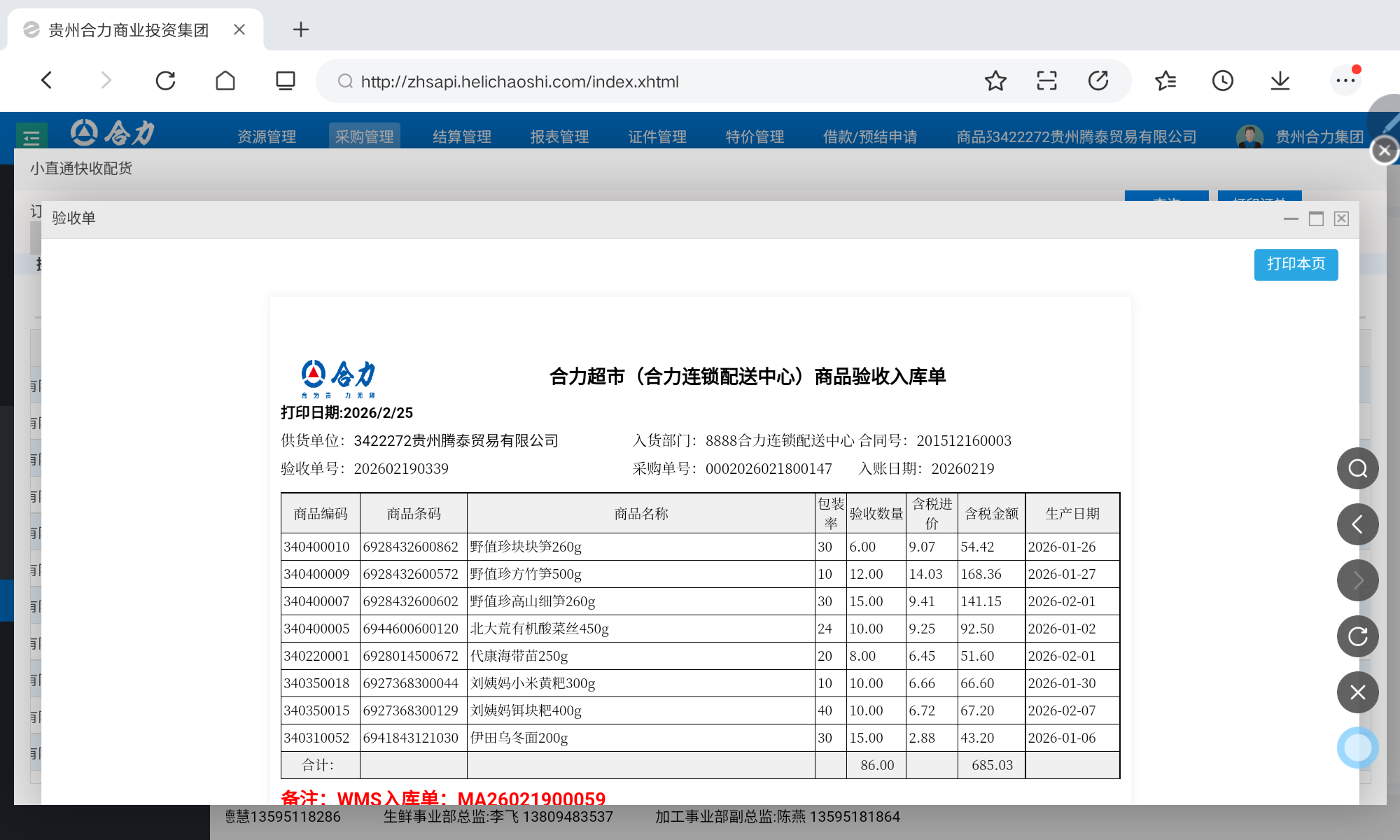Open browsing history clock icon
1400x840 pixels.
point(1223,81)
